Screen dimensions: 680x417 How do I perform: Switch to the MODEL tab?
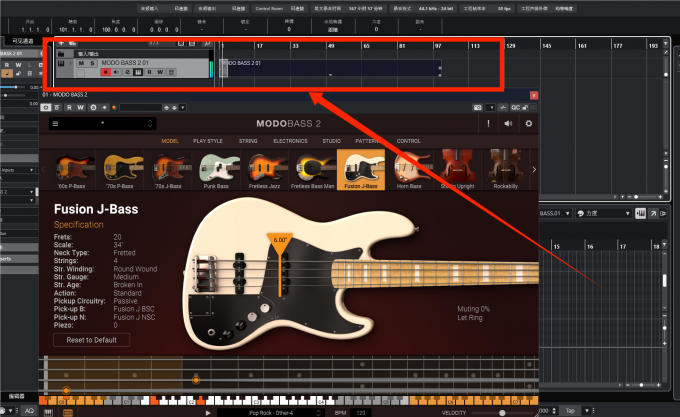[170, 141]
